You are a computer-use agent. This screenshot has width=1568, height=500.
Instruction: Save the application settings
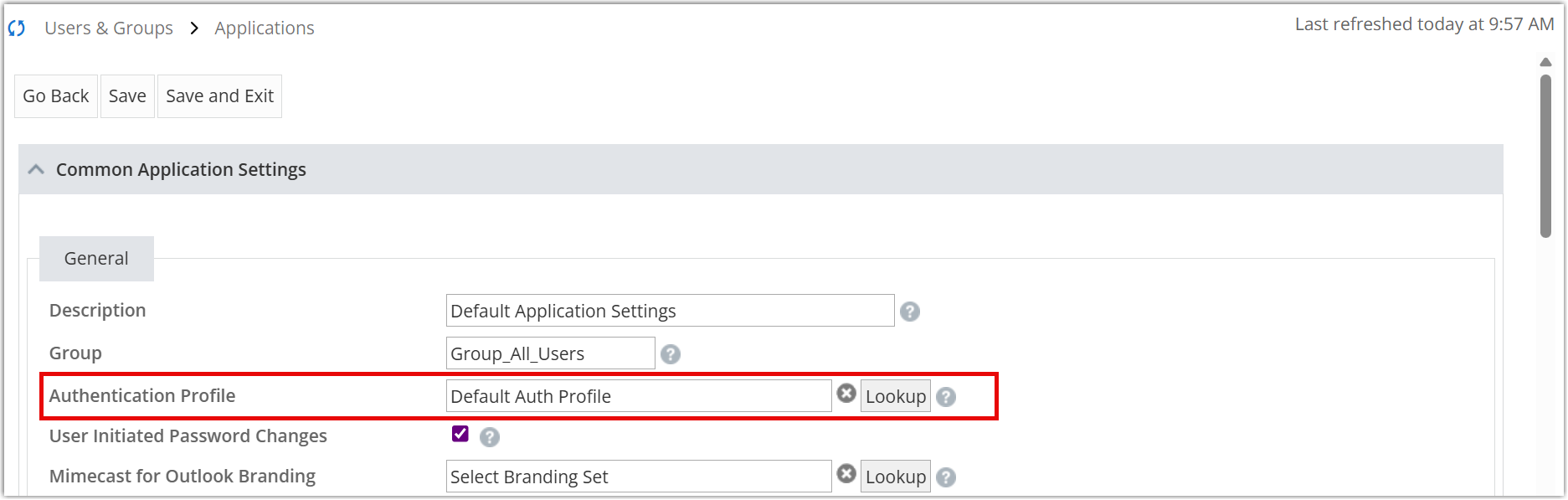[127, 95]
